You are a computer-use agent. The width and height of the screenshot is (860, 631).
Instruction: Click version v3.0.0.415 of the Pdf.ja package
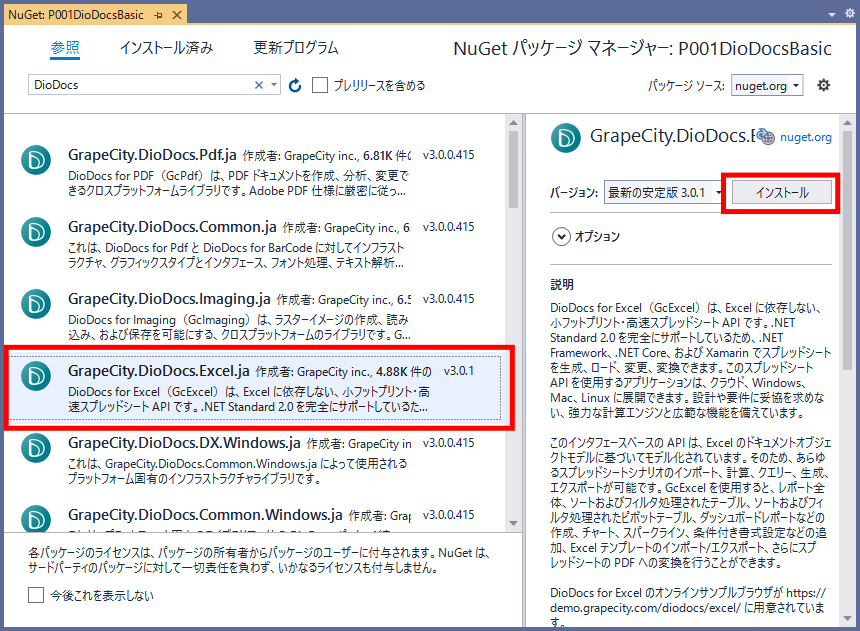(449, 155)
